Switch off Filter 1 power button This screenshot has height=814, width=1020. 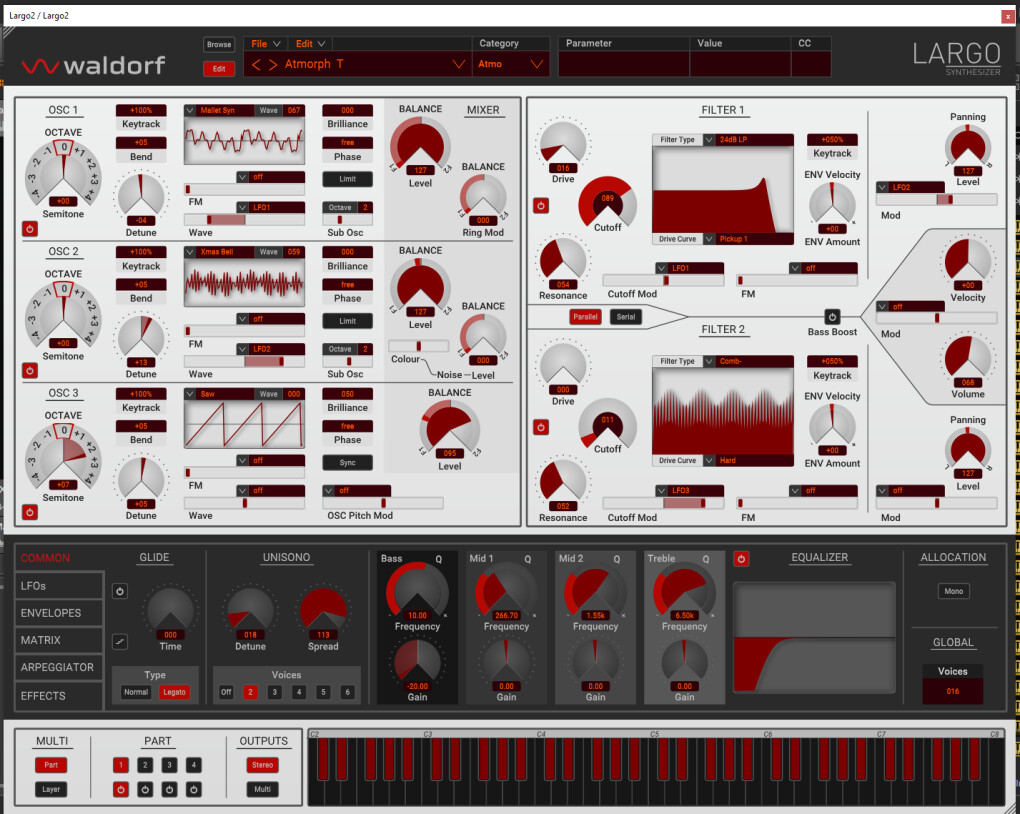click(541, 206)
